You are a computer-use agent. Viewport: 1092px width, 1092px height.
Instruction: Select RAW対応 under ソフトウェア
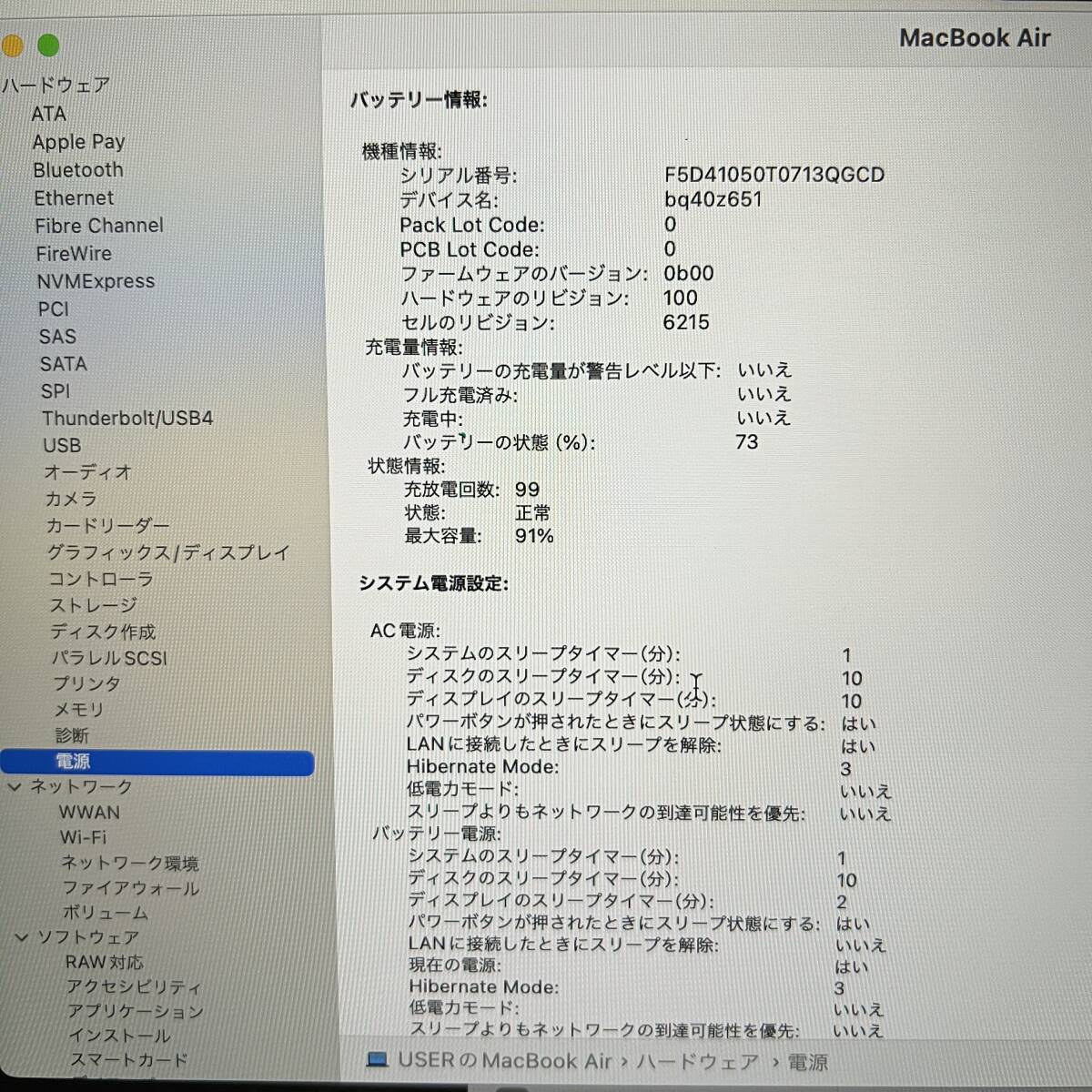pyautogui.click(x=104, y=962)
